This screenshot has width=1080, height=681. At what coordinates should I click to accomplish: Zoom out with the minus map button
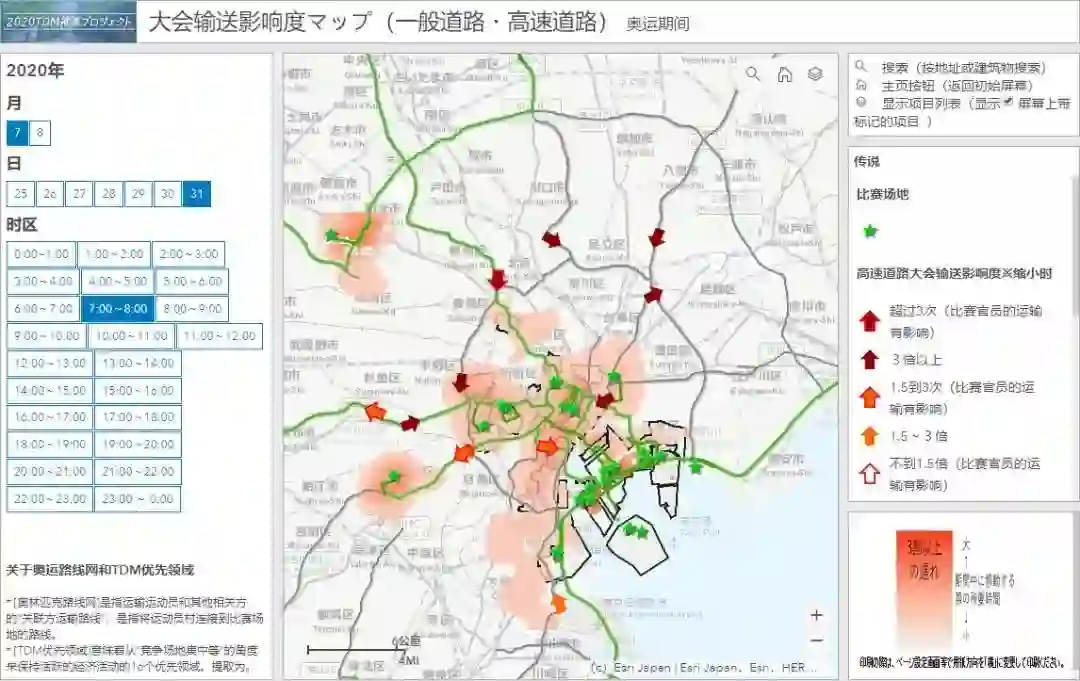(816, 640)
